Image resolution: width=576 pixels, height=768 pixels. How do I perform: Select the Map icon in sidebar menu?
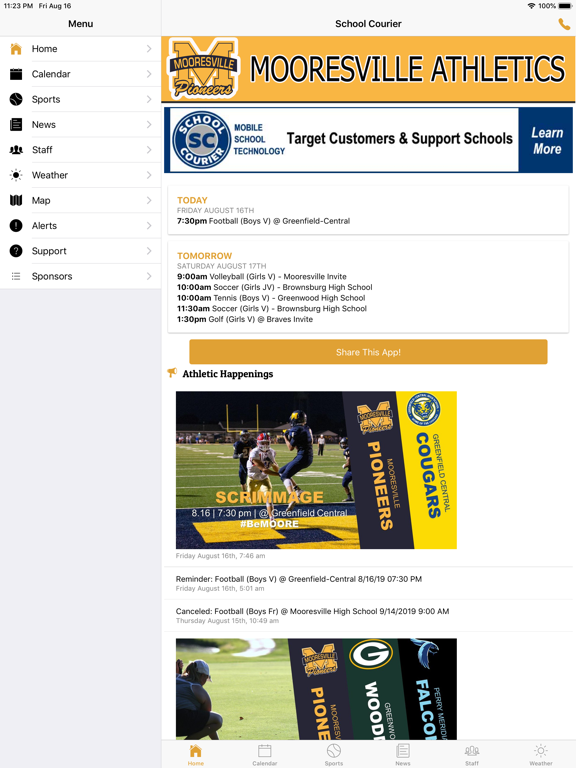pyautogui.click(x=16, y=200)
